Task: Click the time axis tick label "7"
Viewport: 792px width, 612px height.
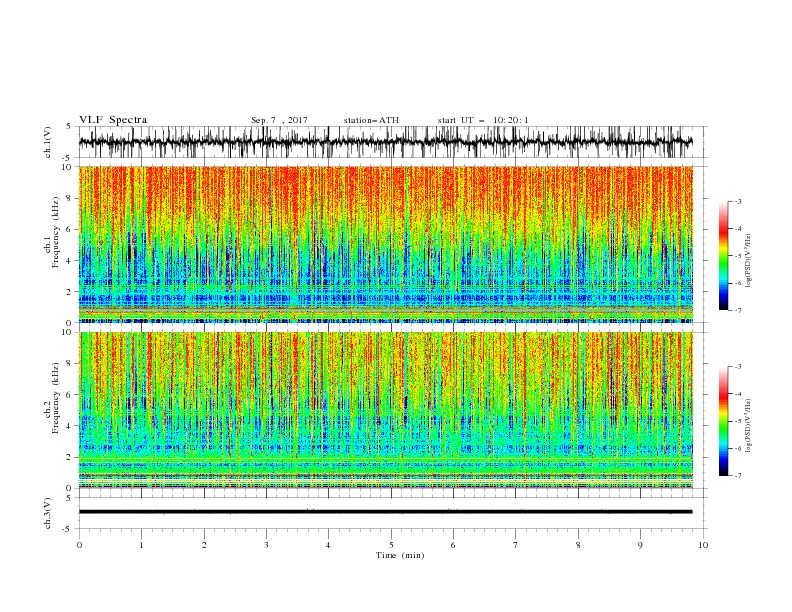Action: pos(516,545)
